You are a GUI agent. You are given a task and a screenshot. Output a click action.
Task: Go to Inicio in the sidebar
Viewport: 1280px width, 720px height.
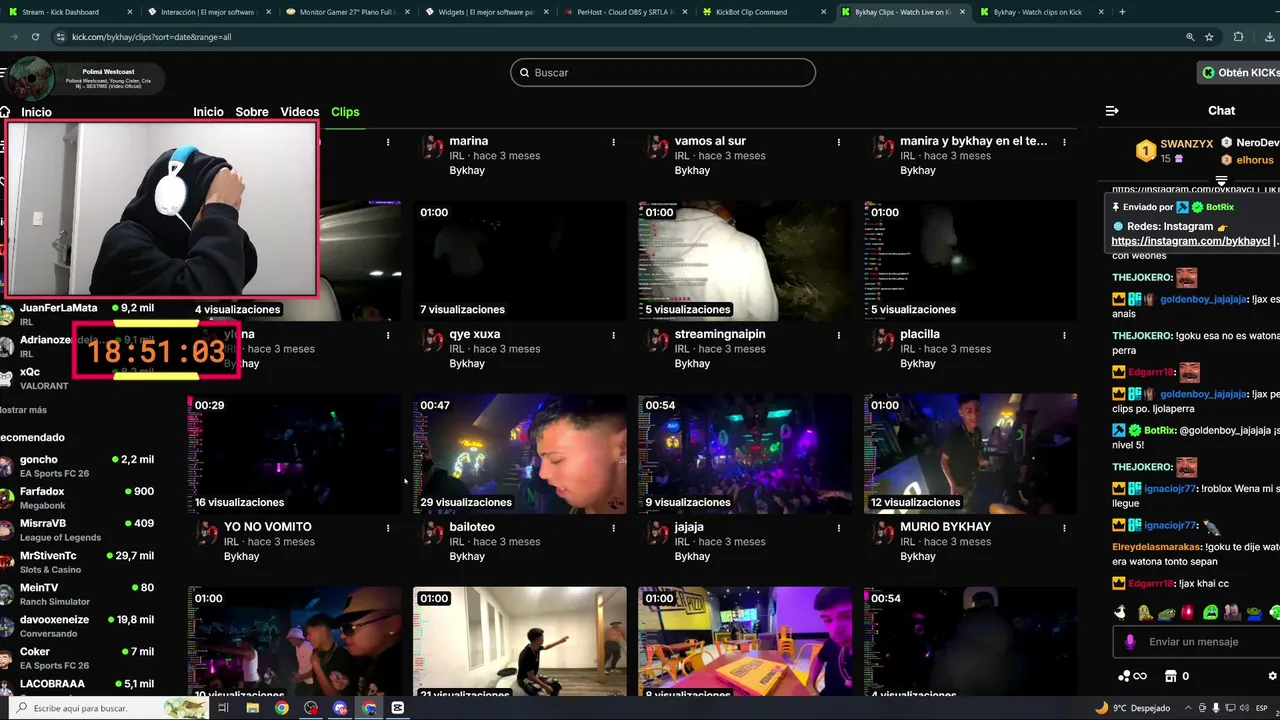(x=36, y=112)
